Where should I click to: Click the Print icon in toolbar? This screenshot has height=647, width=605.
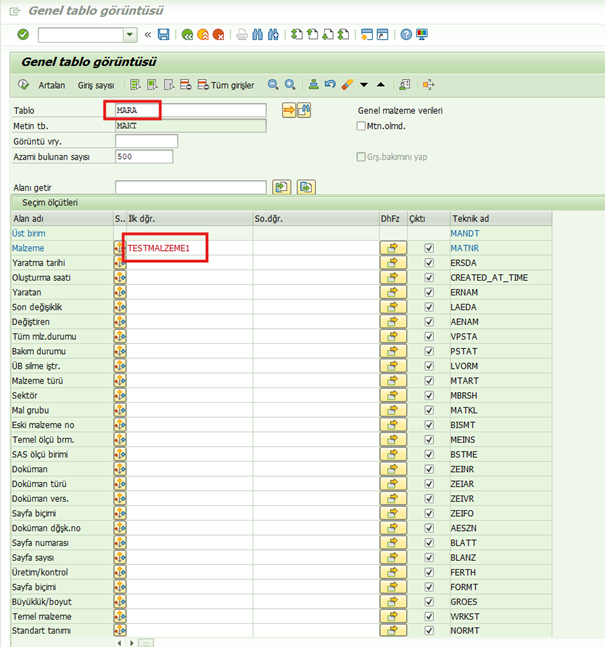pyautogui.click(x=241, y=34)
